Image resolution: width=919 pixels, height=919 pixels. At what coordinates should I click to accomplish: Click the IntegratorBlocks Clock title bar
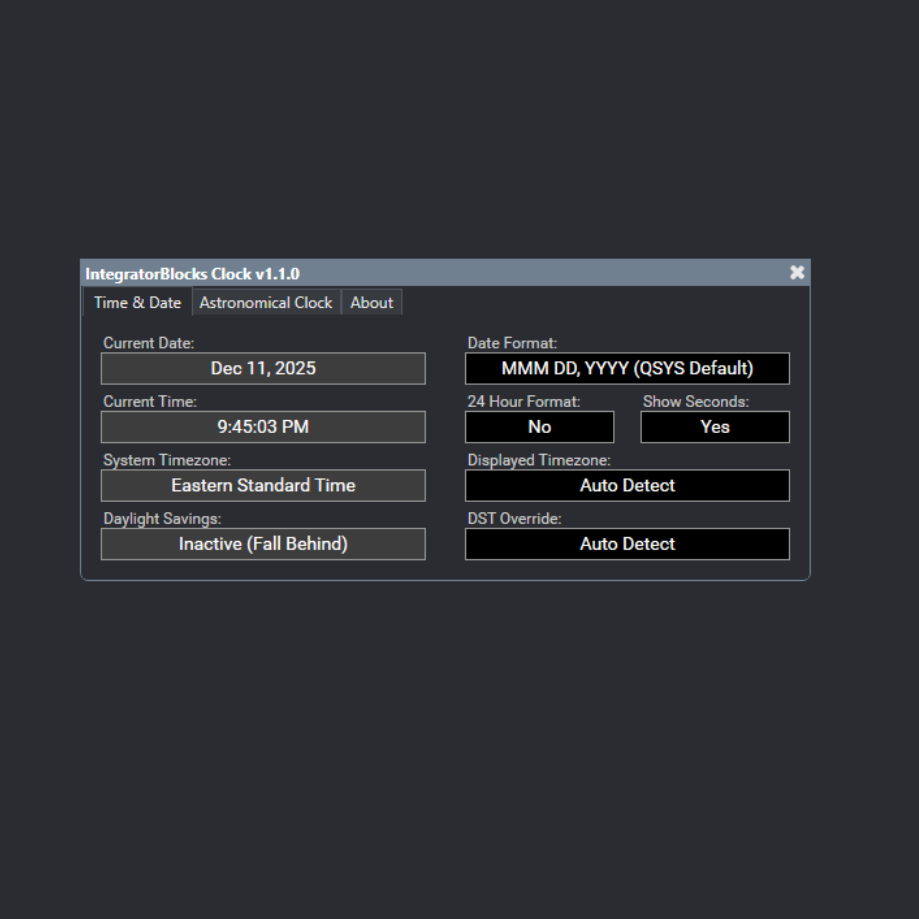pos(400,273)
